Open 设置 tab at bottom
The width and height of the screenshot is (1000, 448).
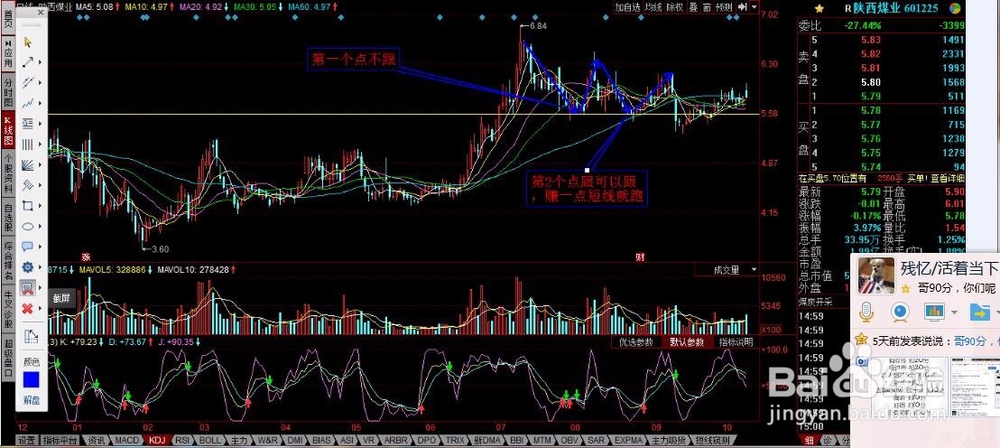tap(26, 440)
